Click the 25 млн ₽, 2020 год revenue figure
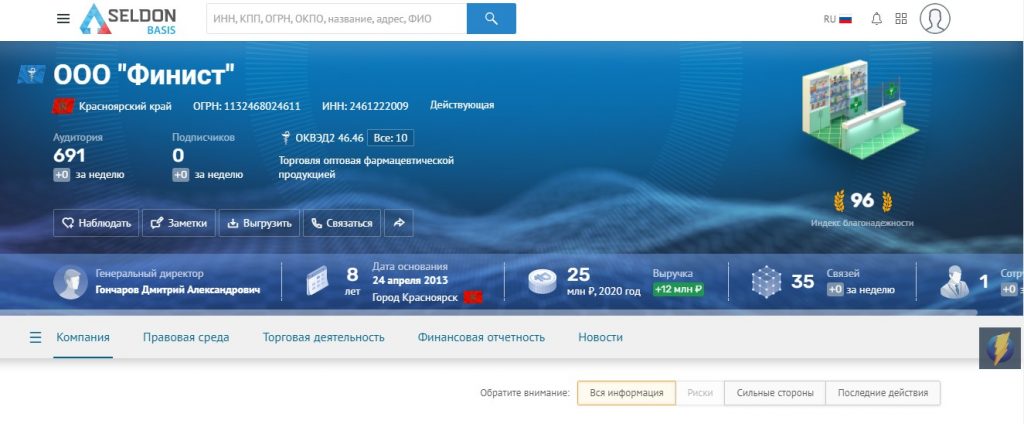1024x424 pixels. pyautogui.click(x=603, y=282)
